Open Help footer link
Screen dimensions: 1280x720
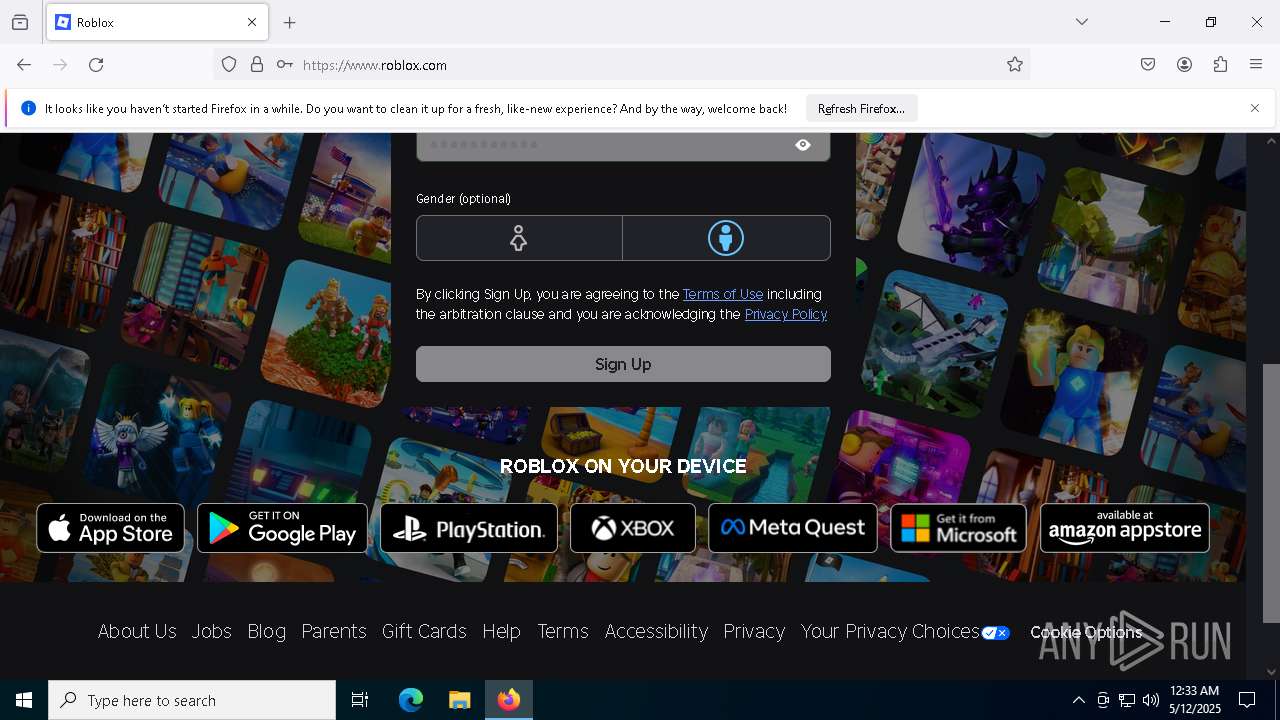point(502,631)
